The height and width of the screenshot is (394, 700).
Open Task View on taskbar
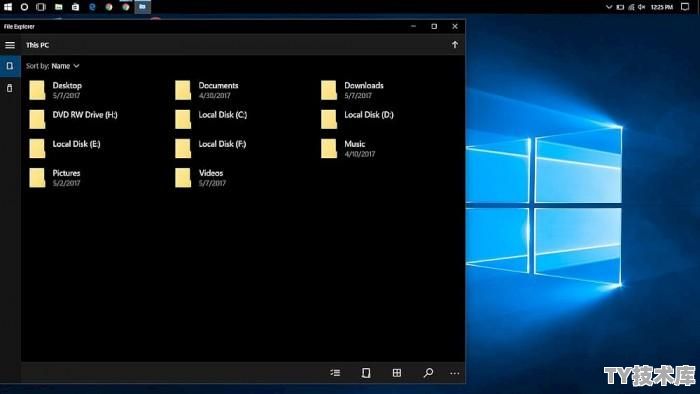pyautogui.click(x=41, y=7)
